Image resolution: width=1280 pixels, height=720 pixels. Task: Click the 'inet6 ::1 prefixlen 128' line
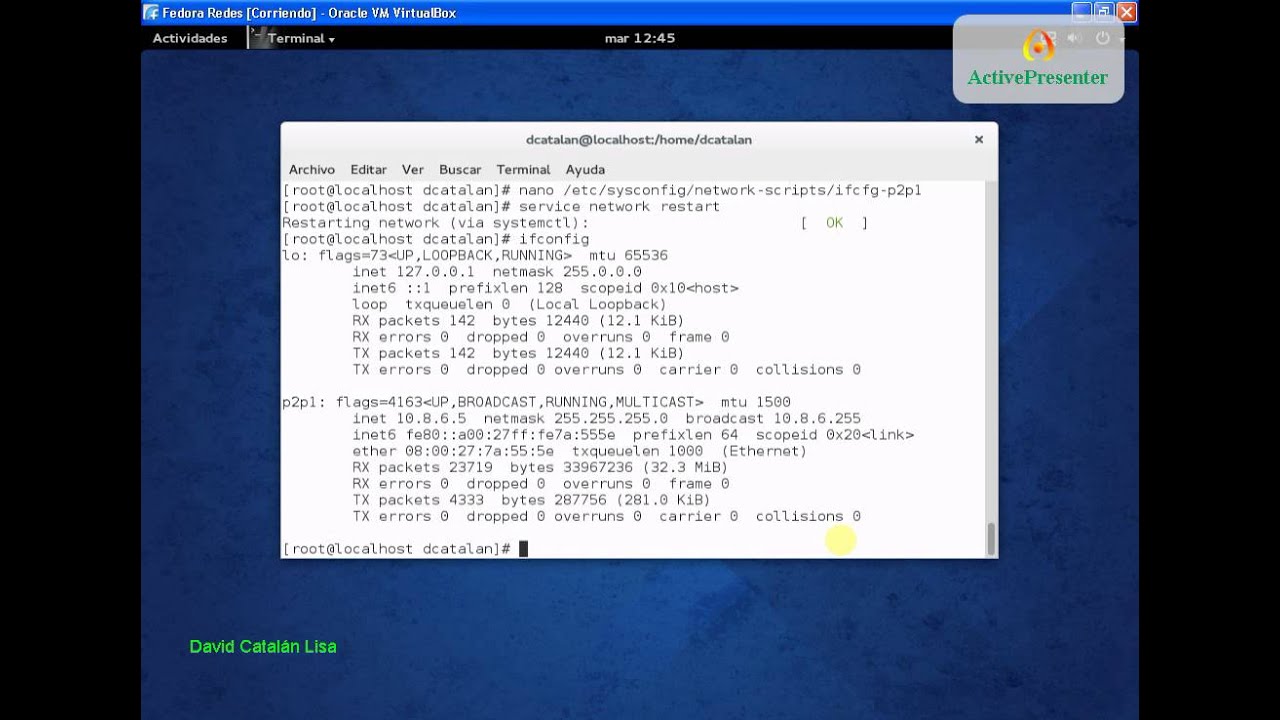coord(545,288)
